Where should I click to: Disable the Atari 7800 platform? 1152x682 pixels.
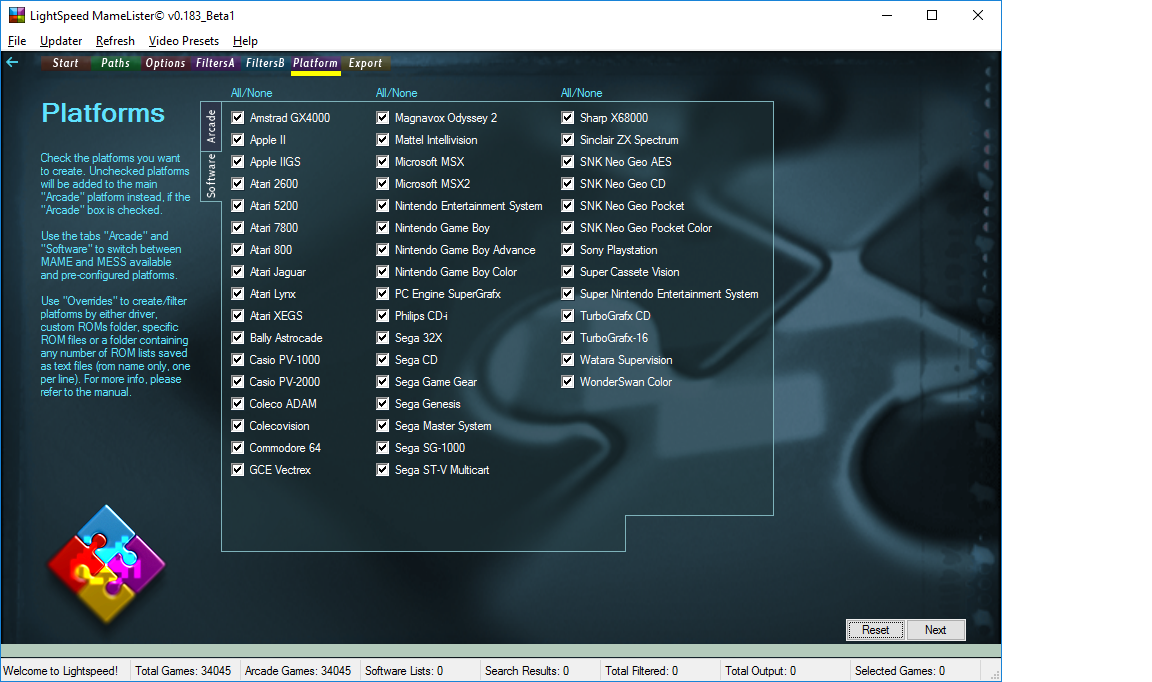[237, 228]
